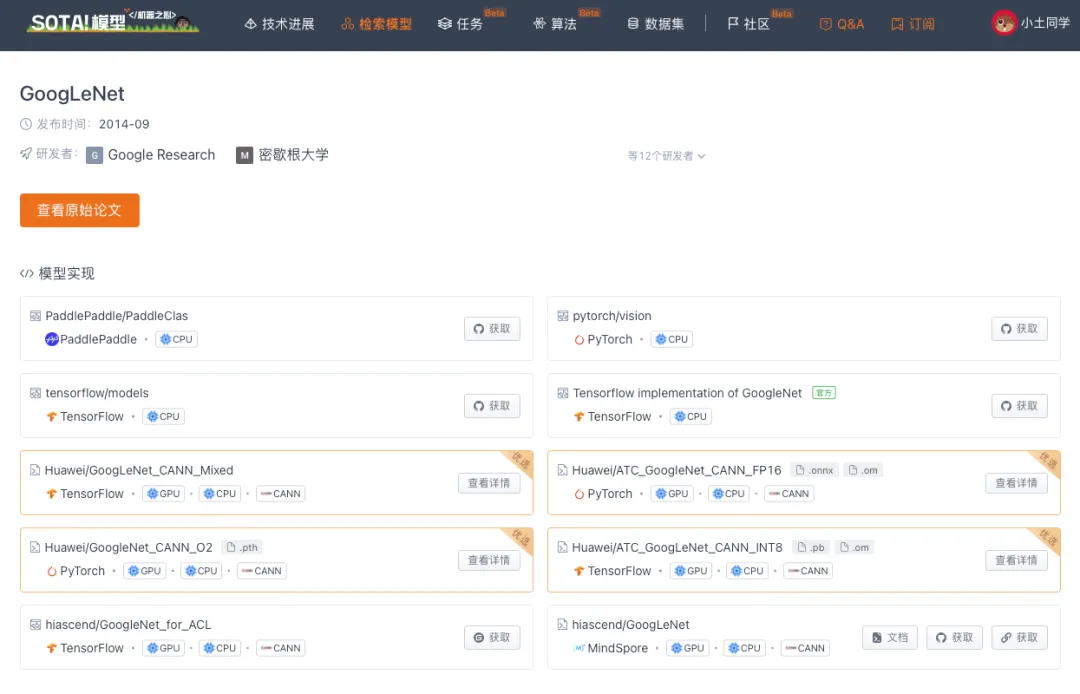Open Tensorflow implementation of GoogleNet title
This screenshot has width=1080, height=694.
pos(687,393)
